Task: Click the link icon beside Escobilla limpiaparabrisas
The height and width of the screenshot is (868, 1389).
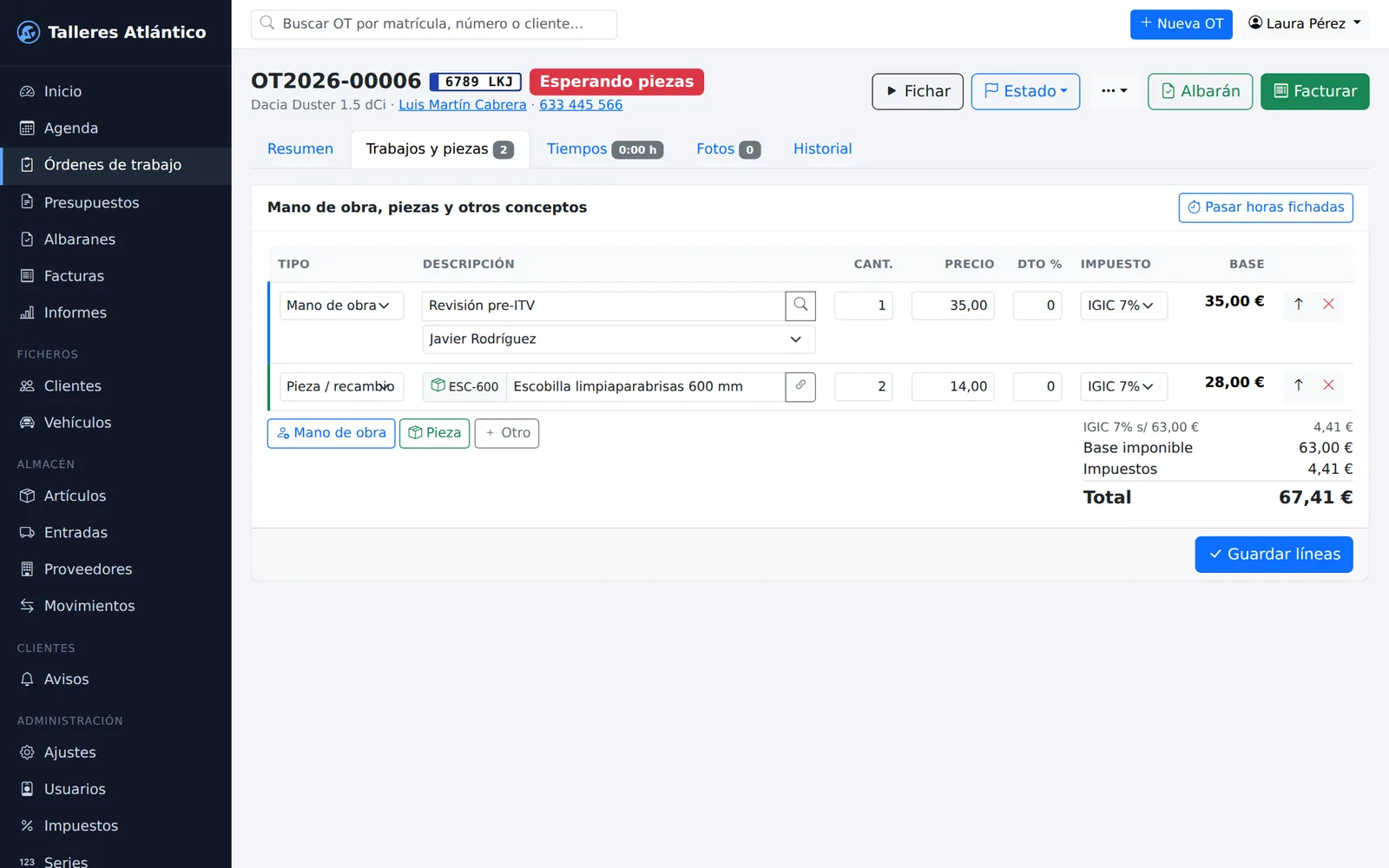Action: click(x=800, y=386)
